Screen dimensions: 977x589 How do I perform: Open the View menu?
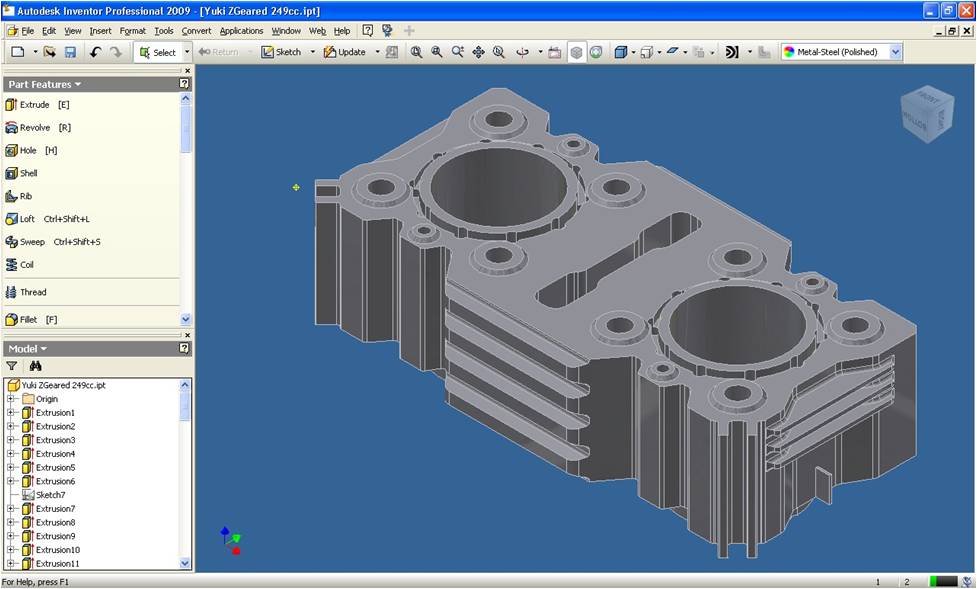click(73, 31)
